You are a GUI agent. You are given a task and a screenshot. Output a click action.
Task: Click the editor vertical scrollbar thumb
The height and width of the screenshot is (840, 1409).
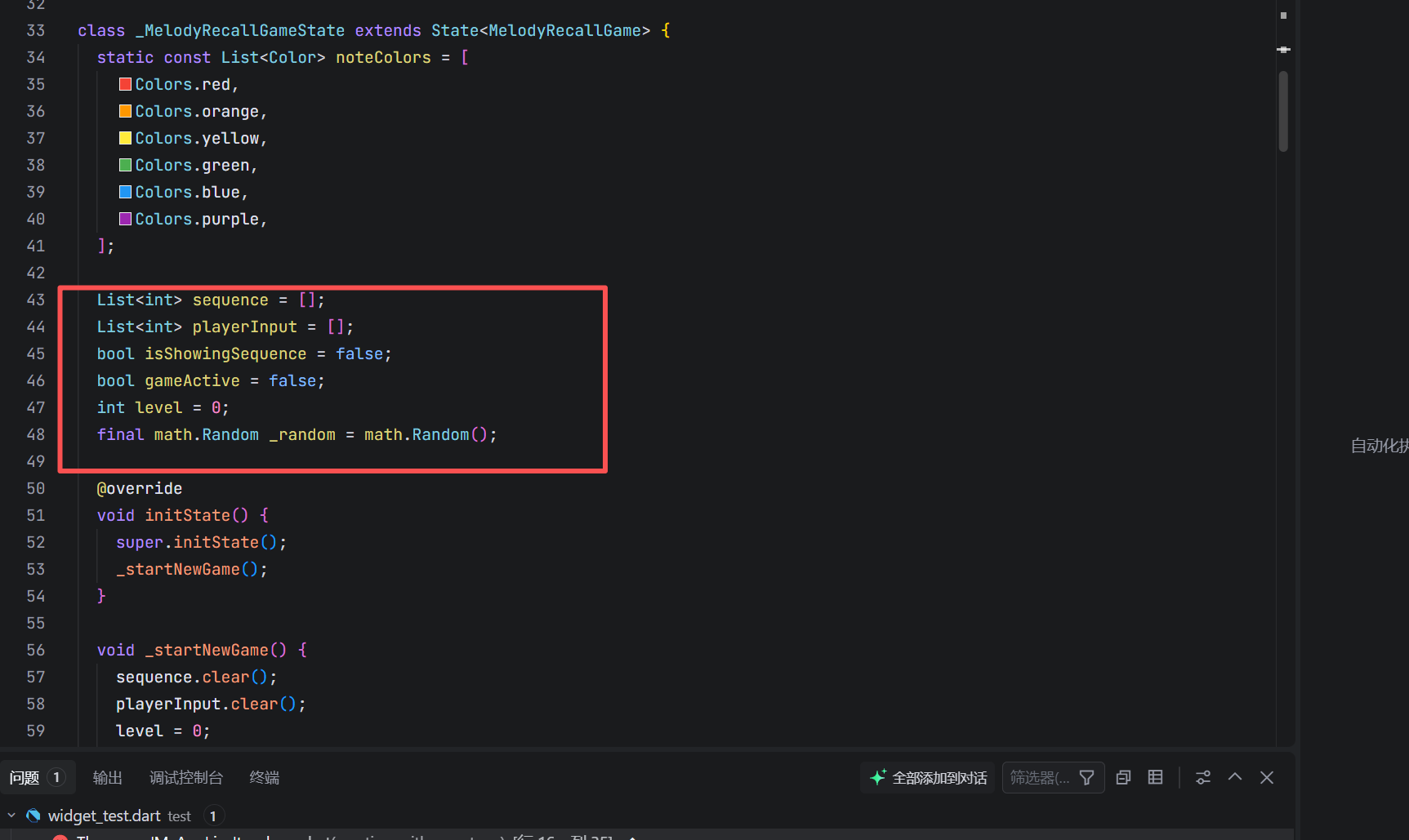click(1283, 111)
